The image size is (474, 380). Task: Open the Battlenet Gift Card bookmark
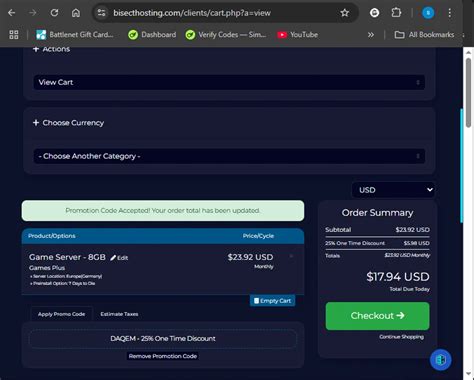(x=75, y=35)
